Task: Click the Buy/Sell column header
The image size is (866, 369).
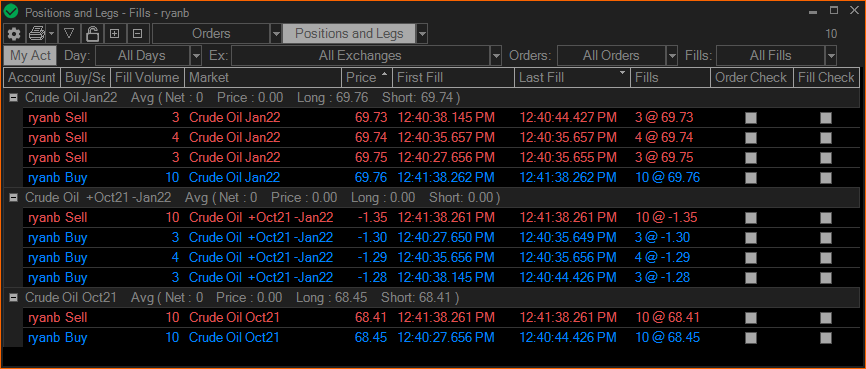Action: point(85,77)
